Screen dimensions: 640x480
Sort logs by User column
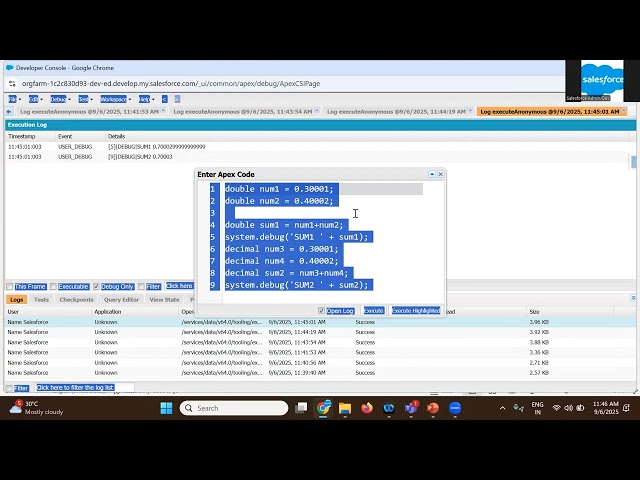tap(48, 311)
